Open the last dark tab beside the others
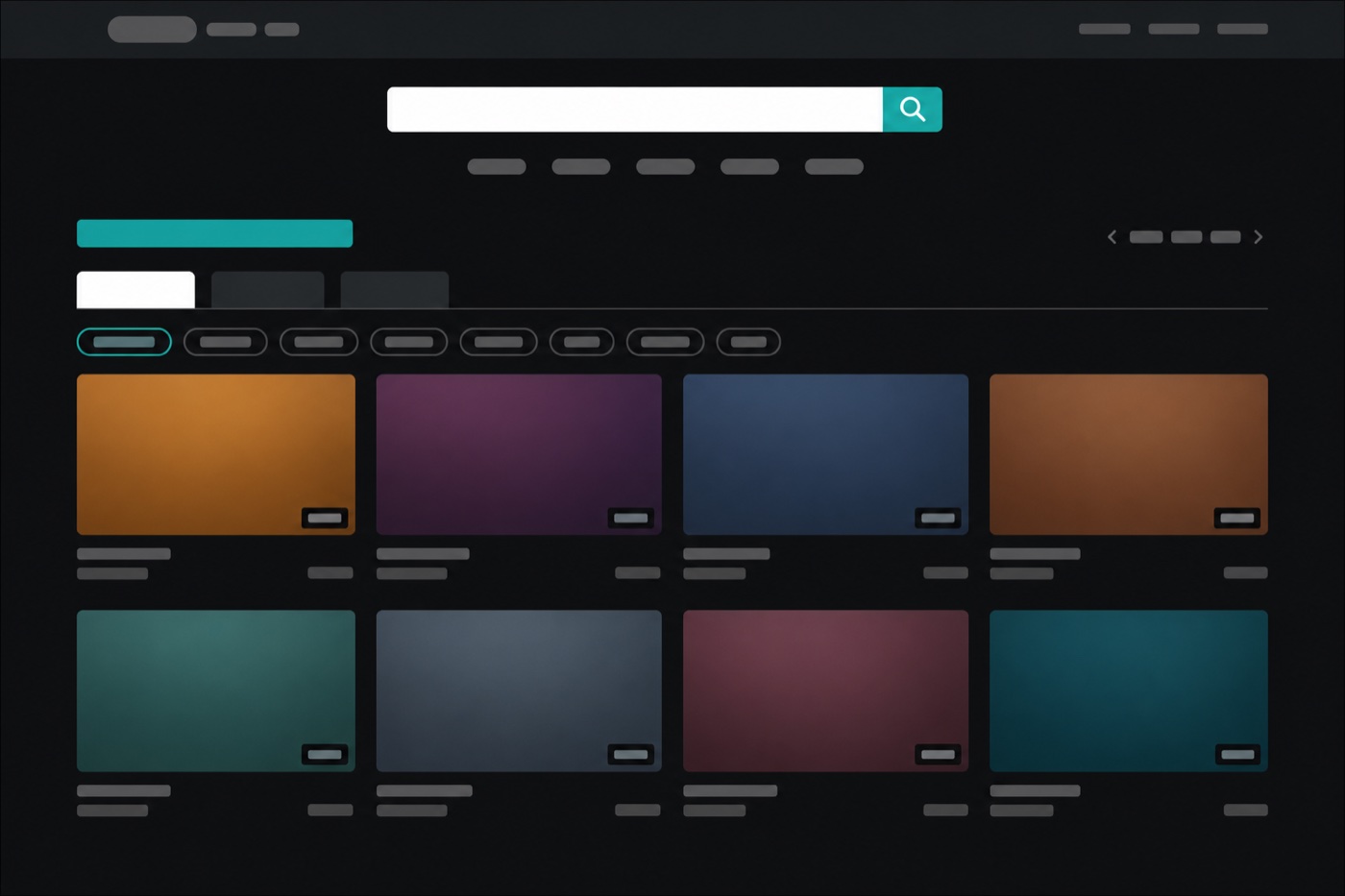 tap(394, 290)
